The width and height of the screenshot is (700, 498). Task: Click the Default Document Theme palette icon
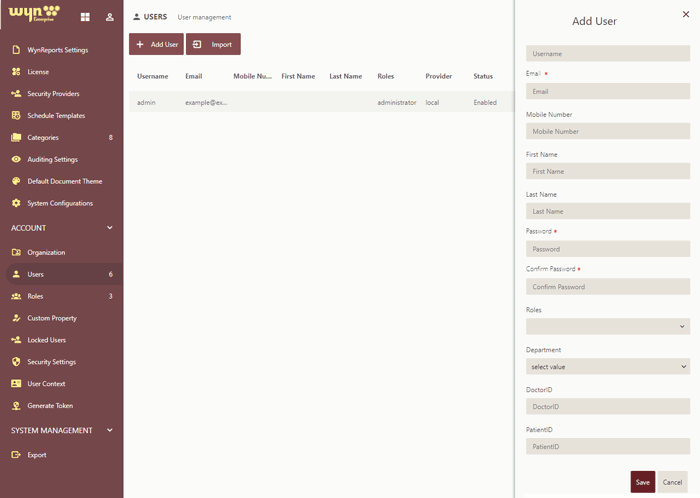tap(16, 182)
